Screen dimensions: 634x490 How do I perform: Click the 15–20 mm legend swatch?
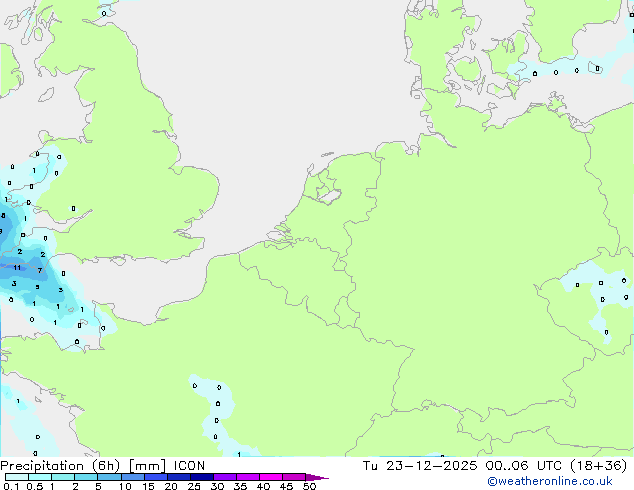coord(156,477)
